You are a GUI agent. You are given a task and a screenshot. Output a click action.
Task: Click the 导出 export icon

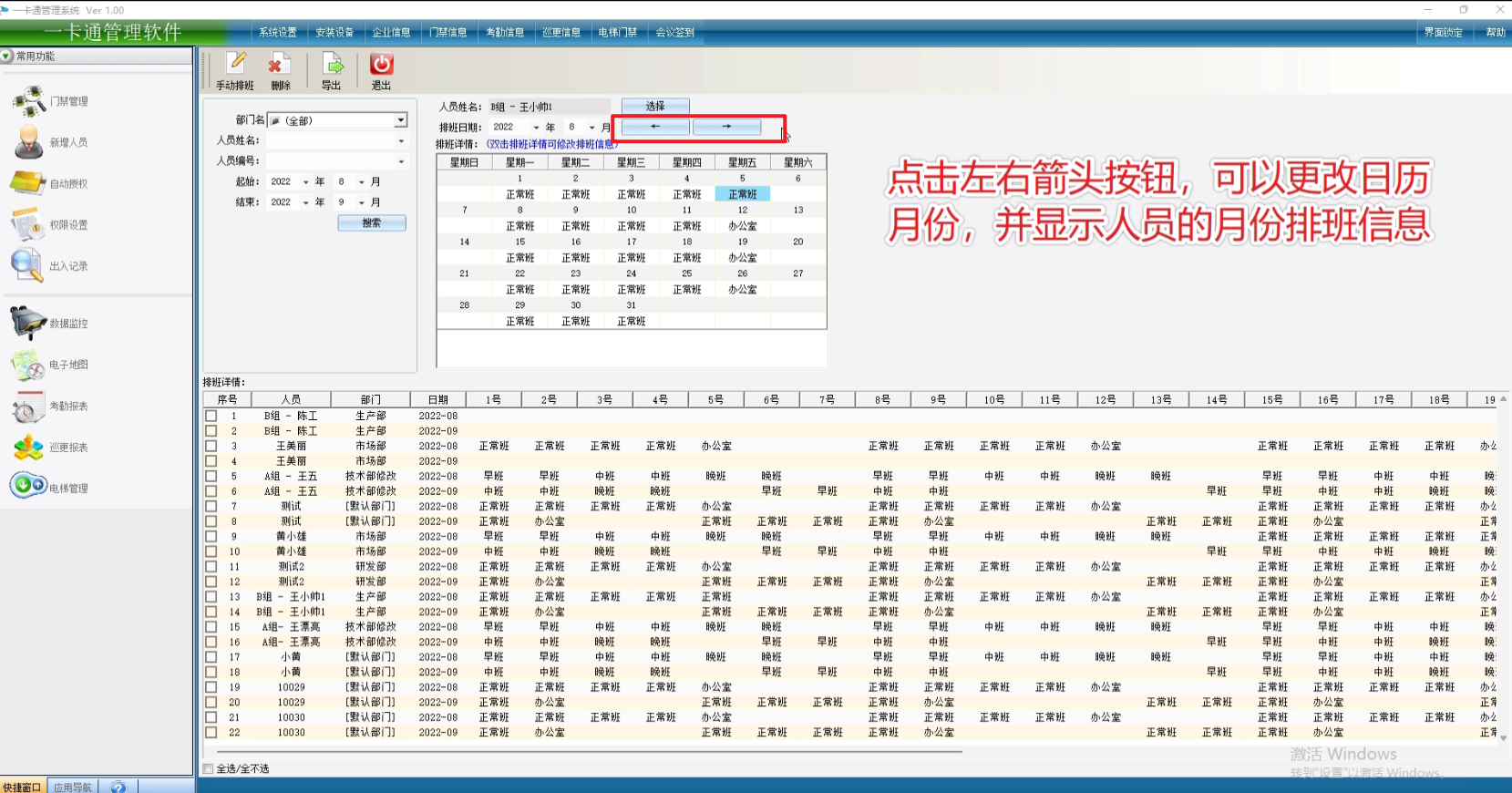tap(332, 64)
